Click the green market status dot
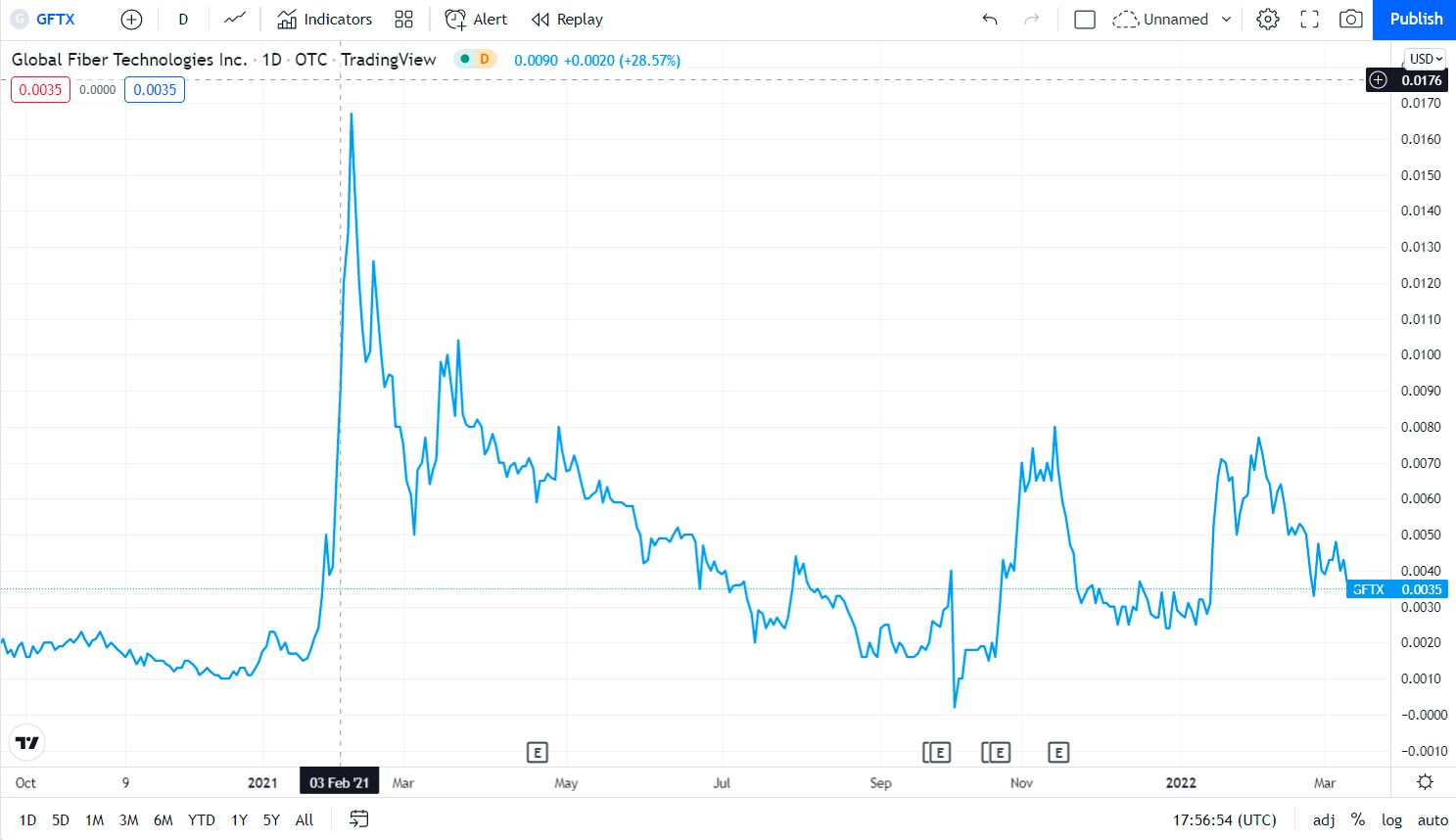 (465, 59)
